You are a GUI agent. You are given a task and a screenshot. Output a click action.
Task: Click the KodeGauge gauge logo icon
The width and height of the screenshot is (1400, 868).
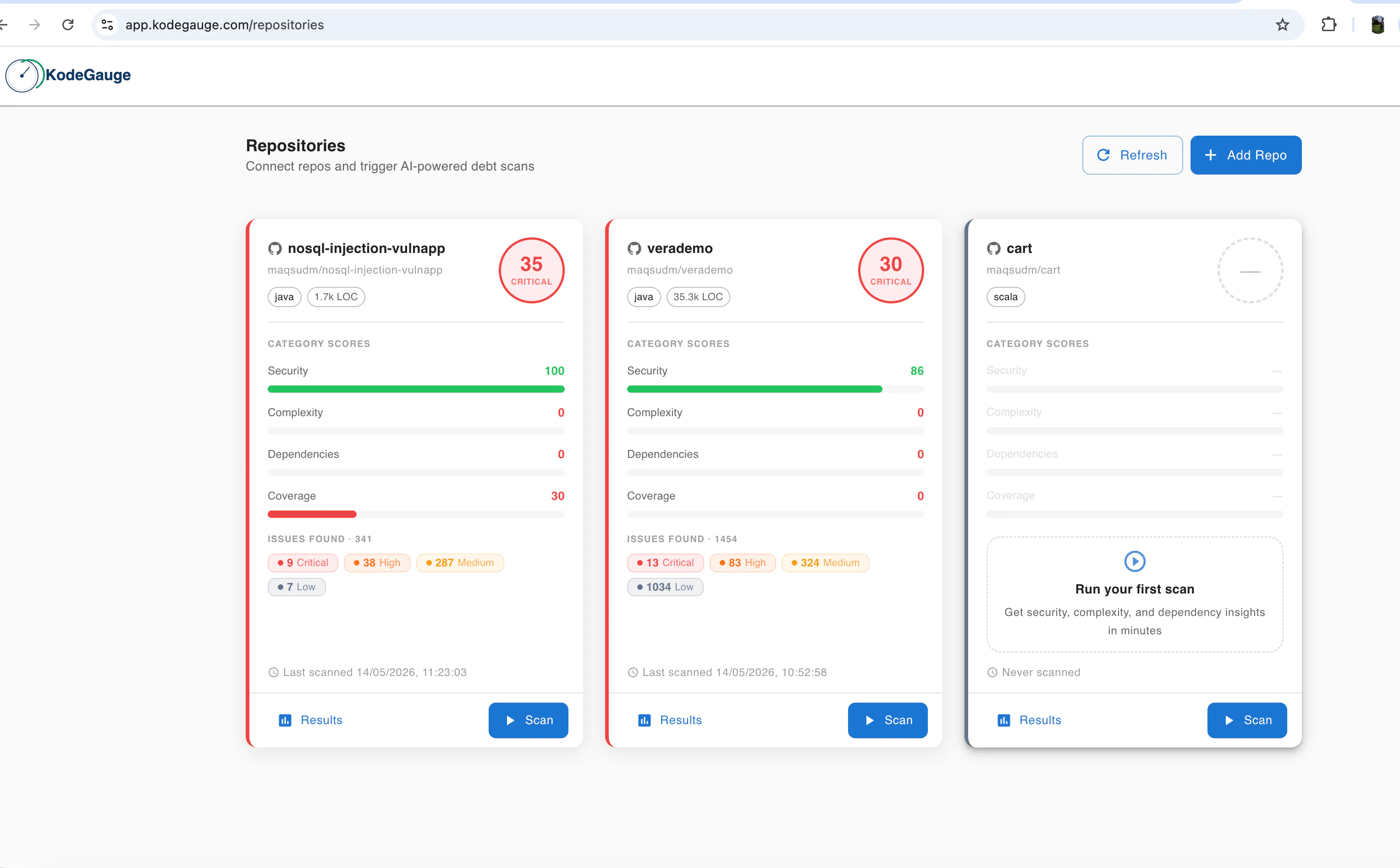pyautogui.click(x=24, y=75)
